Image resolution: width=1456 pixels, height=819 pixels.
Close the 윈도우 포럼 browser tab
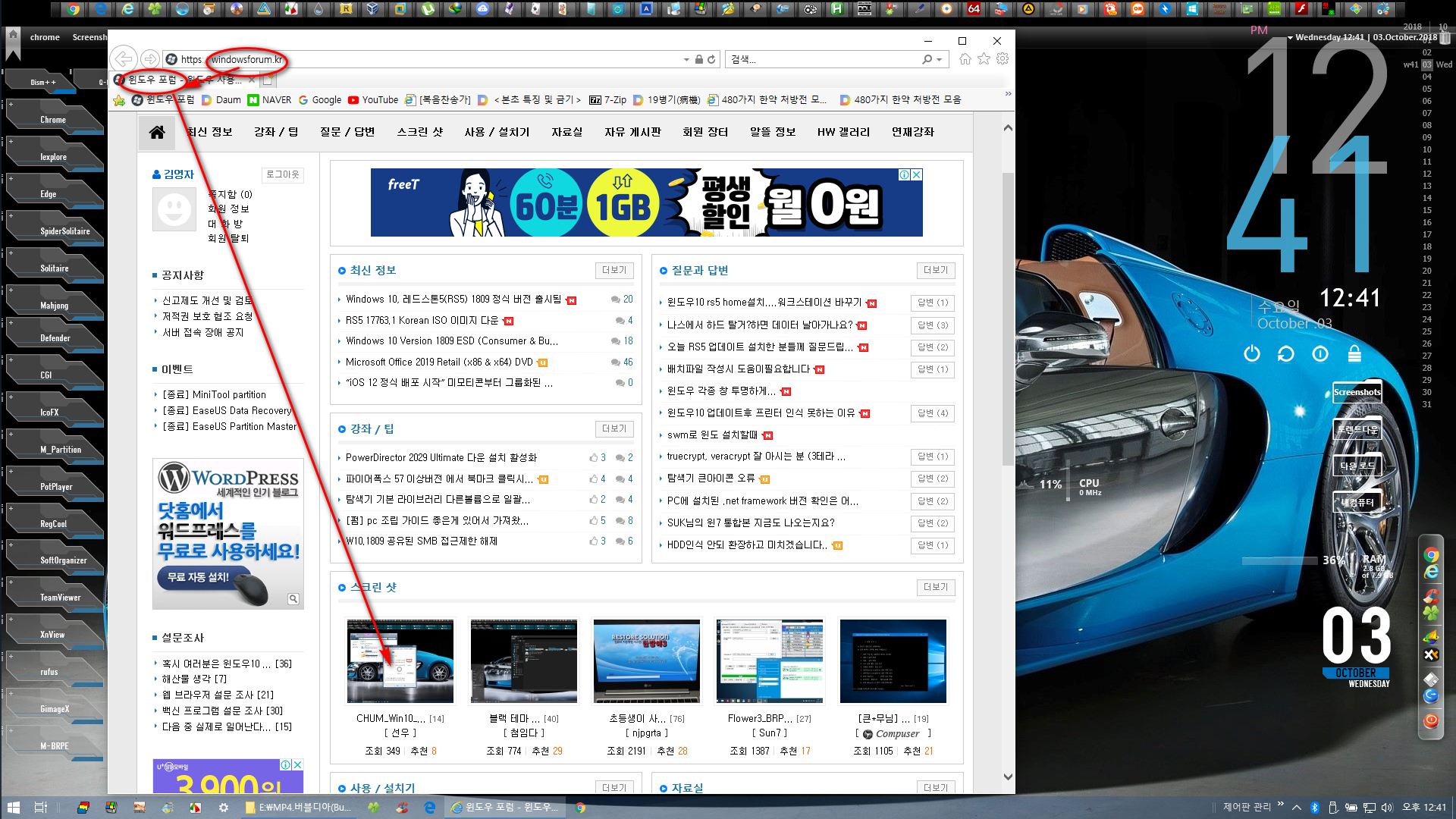tap(252, 80)
